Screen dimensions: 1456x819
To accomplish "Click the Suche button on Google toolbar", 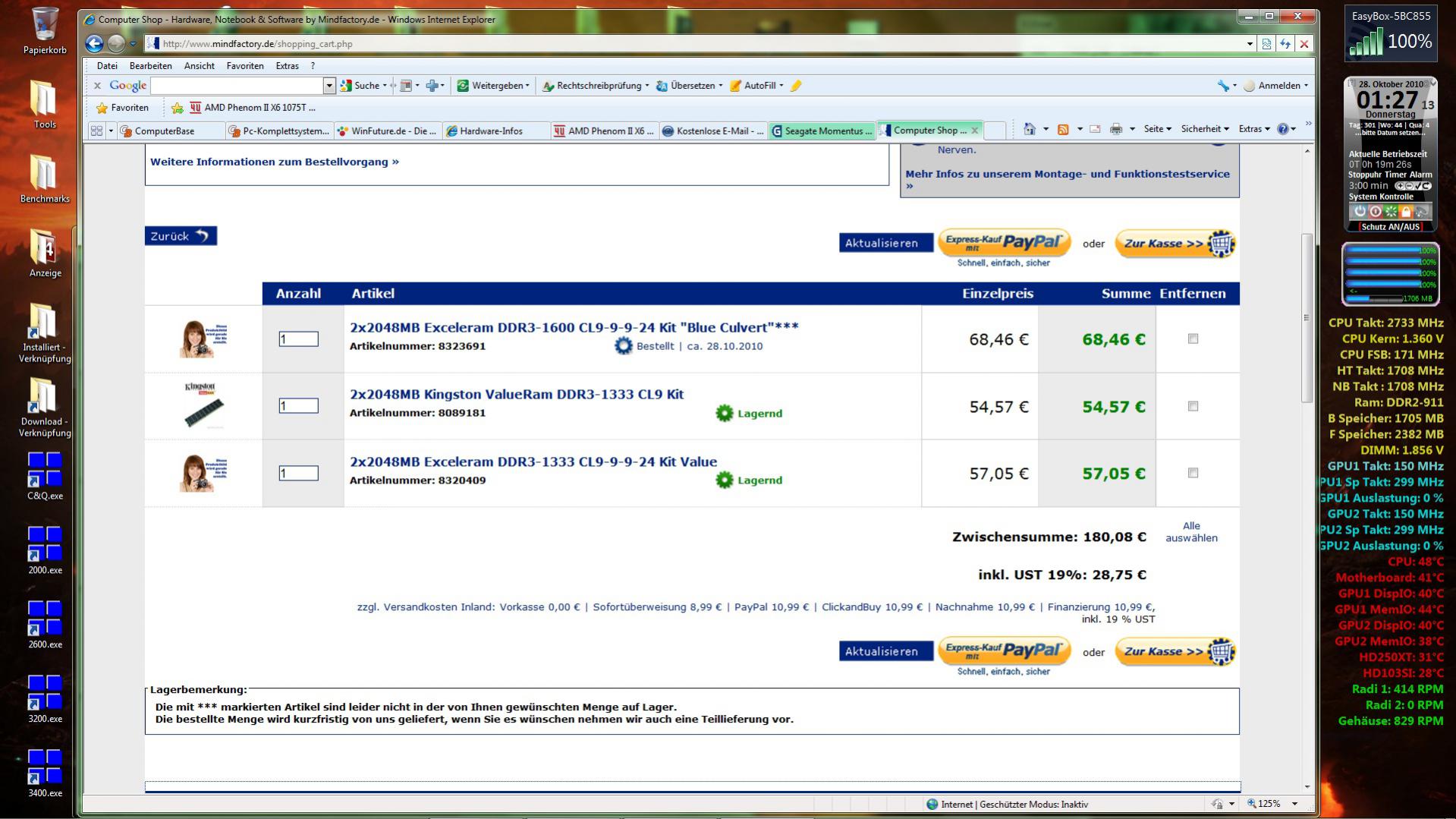I will (x=360, y=86).
